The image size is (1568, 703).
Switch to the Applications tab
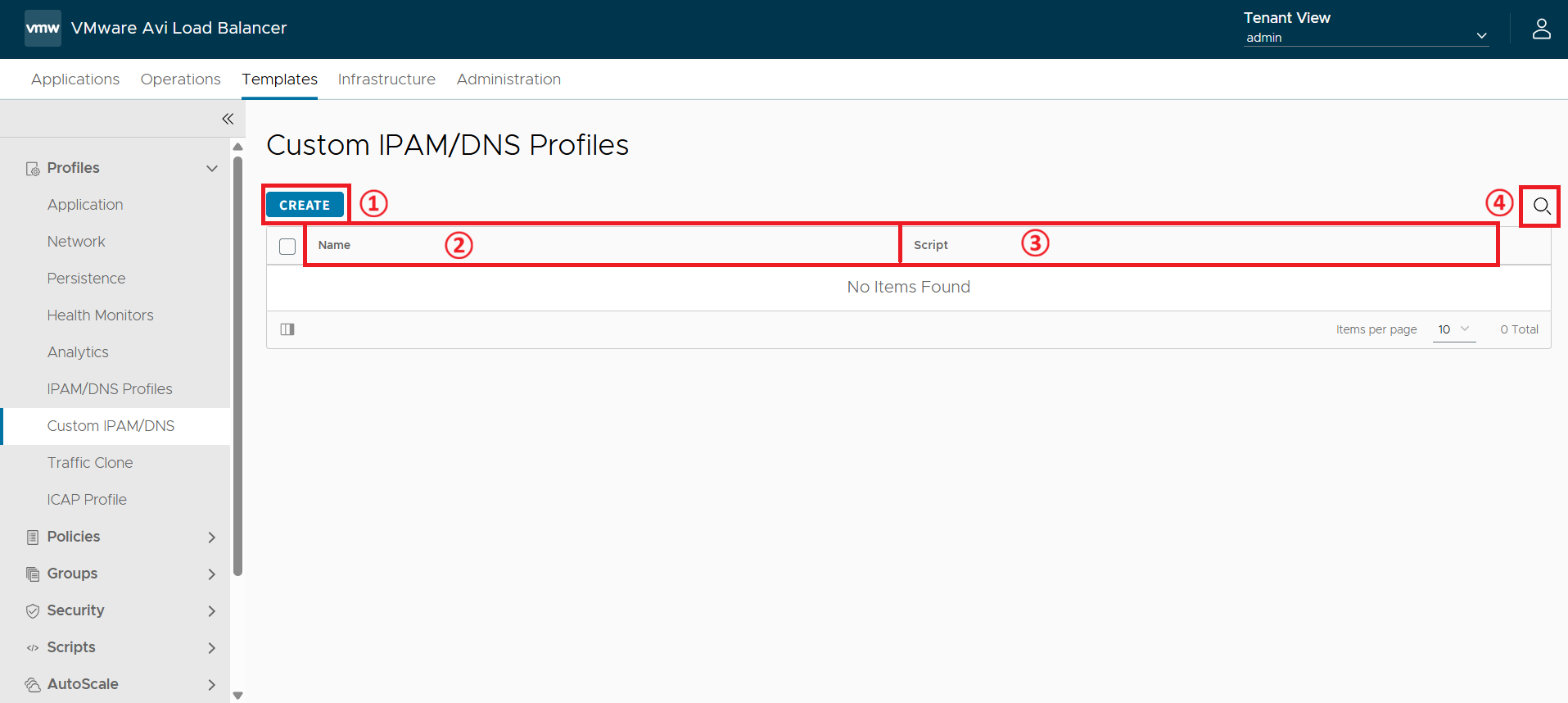tap(75, 79)
